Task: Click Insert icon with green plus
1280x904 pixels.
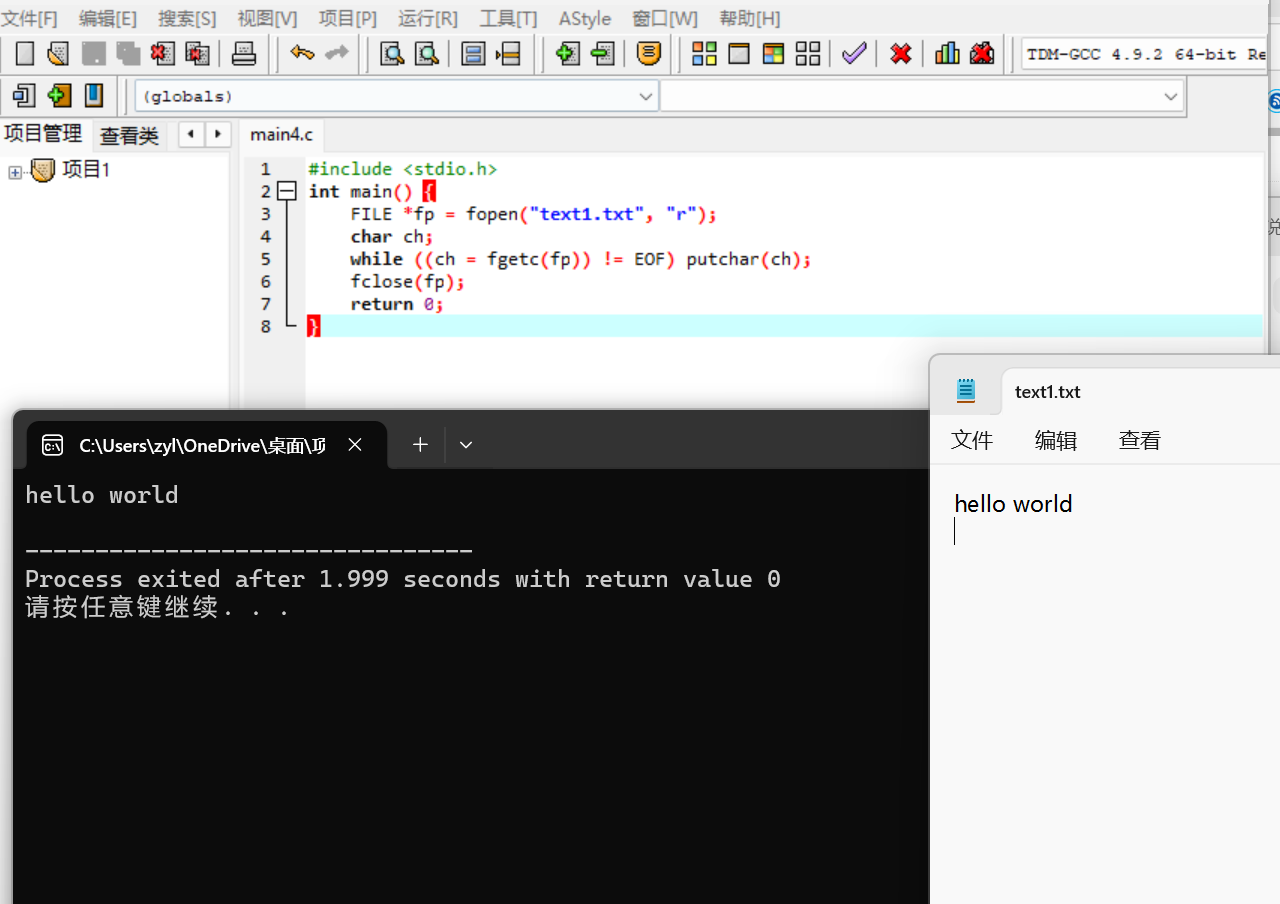Action: click(59, 95)
